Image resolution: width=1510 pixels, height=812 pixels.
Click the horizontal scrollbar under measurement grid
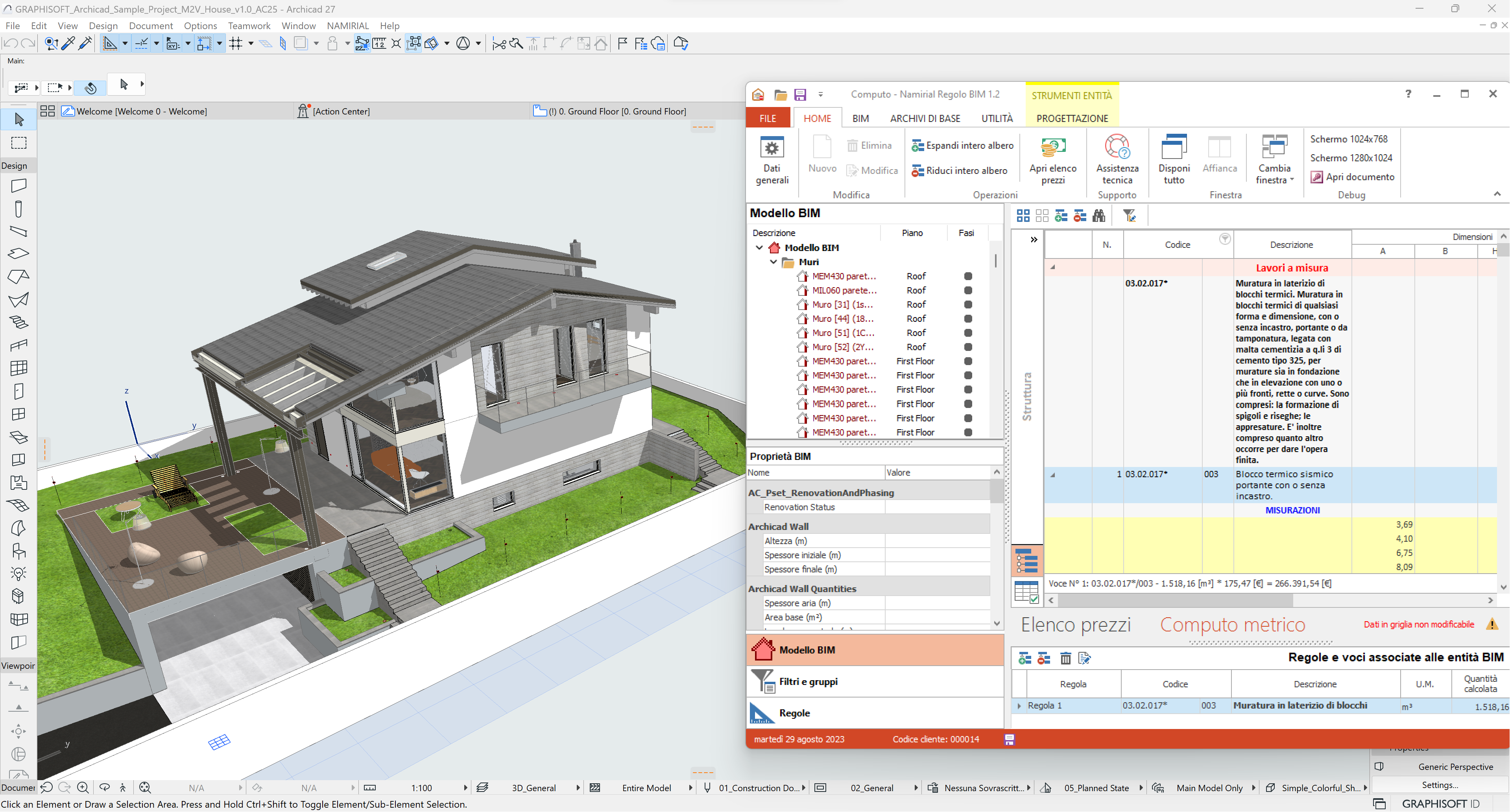tap(1175, 600)
